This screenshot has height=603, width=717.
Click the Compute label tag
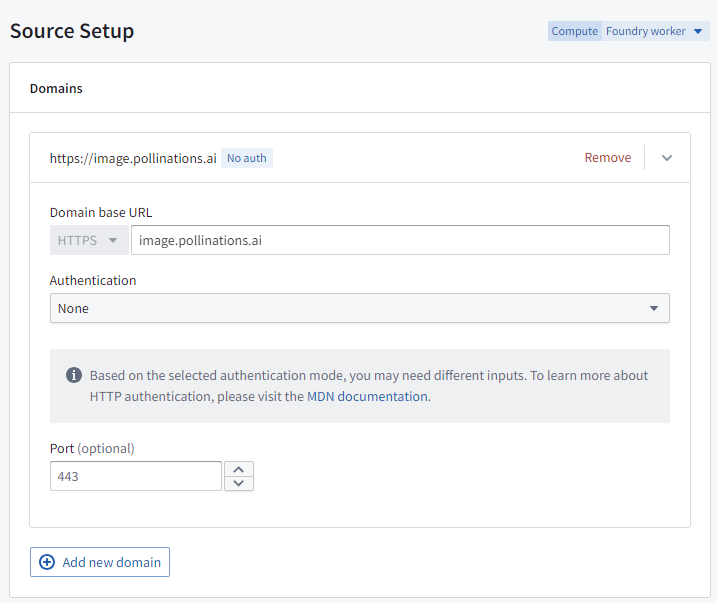[x=574, y=31]
